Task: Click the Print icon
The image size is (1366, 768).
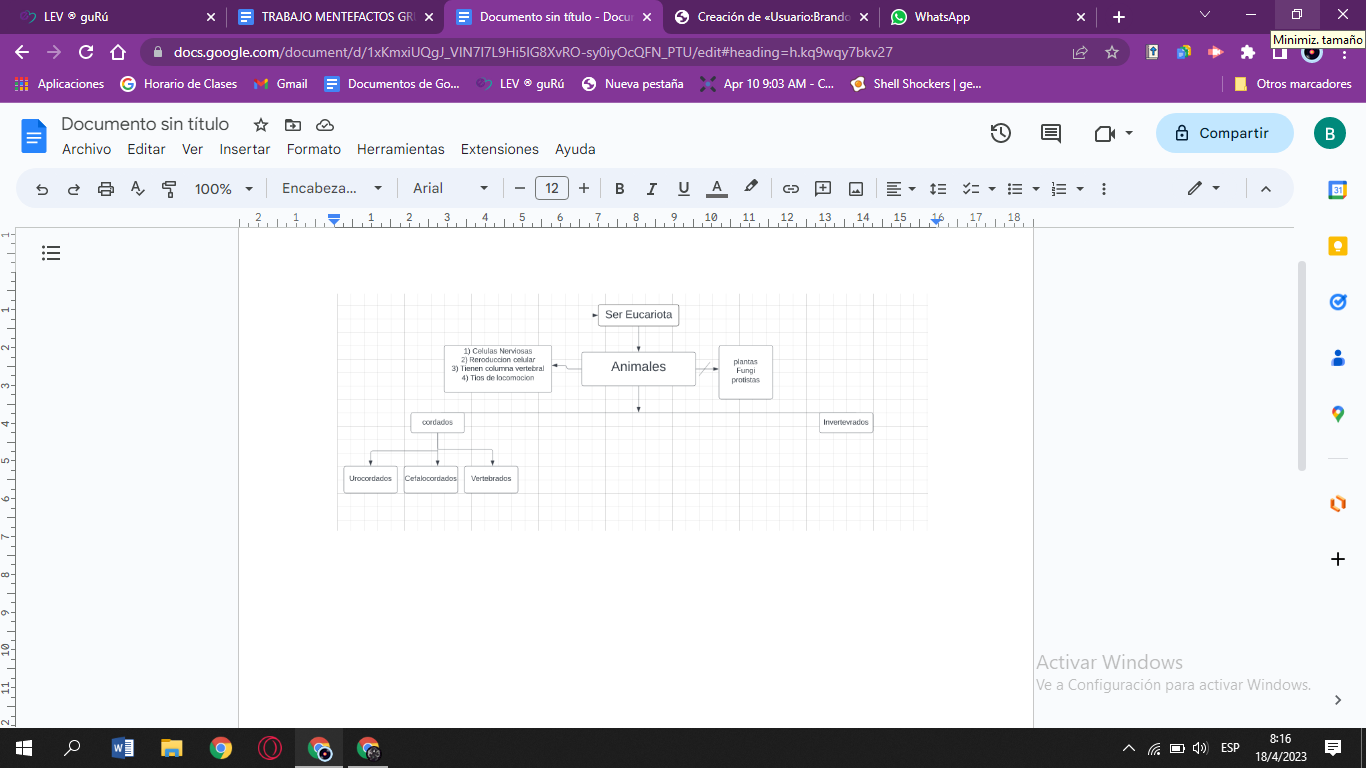Action: [x=106, y=189]
